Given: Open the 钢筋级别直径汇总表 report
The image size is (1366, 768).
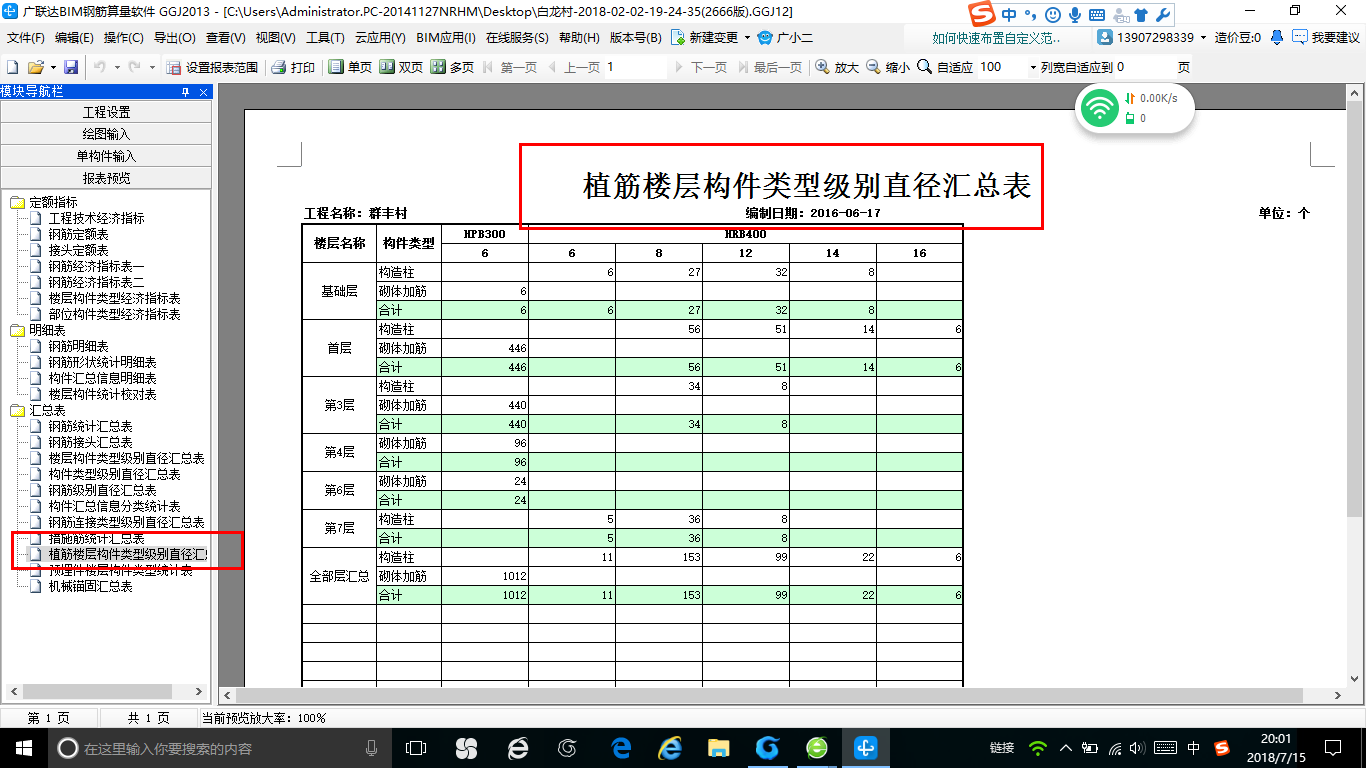Looking at the screenshot, I should (x=102, y=490).
